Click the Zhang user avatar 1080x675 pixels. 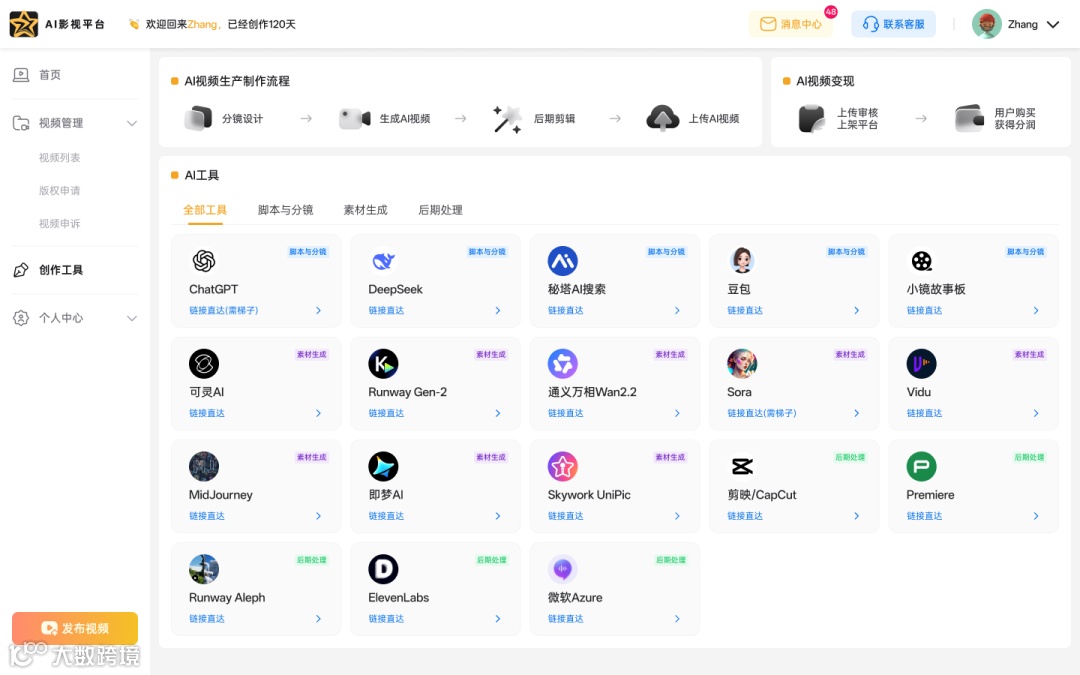pos(986,24)
